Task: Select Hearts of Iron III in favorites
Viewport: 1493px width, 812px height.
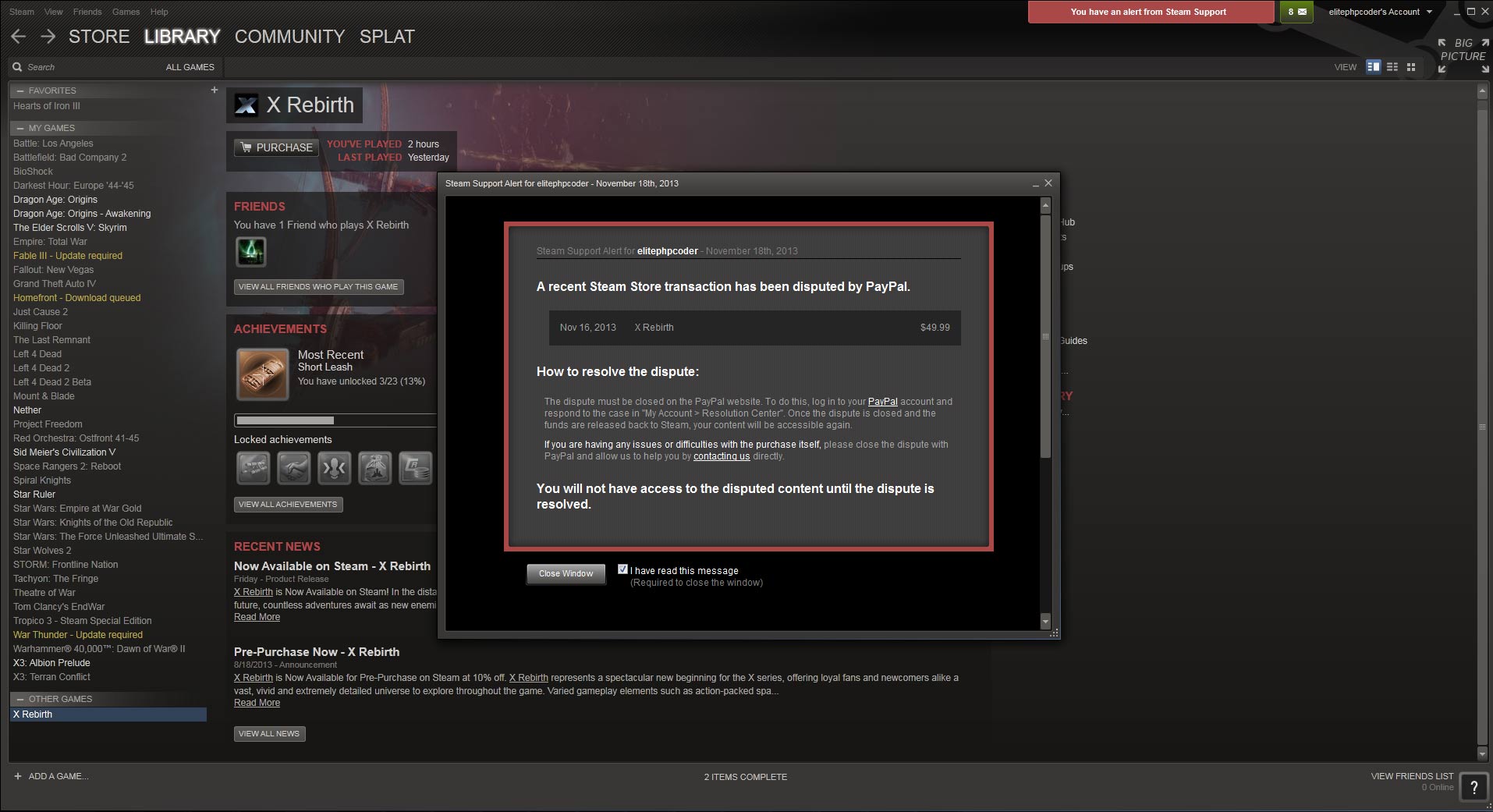Action: tap(46, 106)
